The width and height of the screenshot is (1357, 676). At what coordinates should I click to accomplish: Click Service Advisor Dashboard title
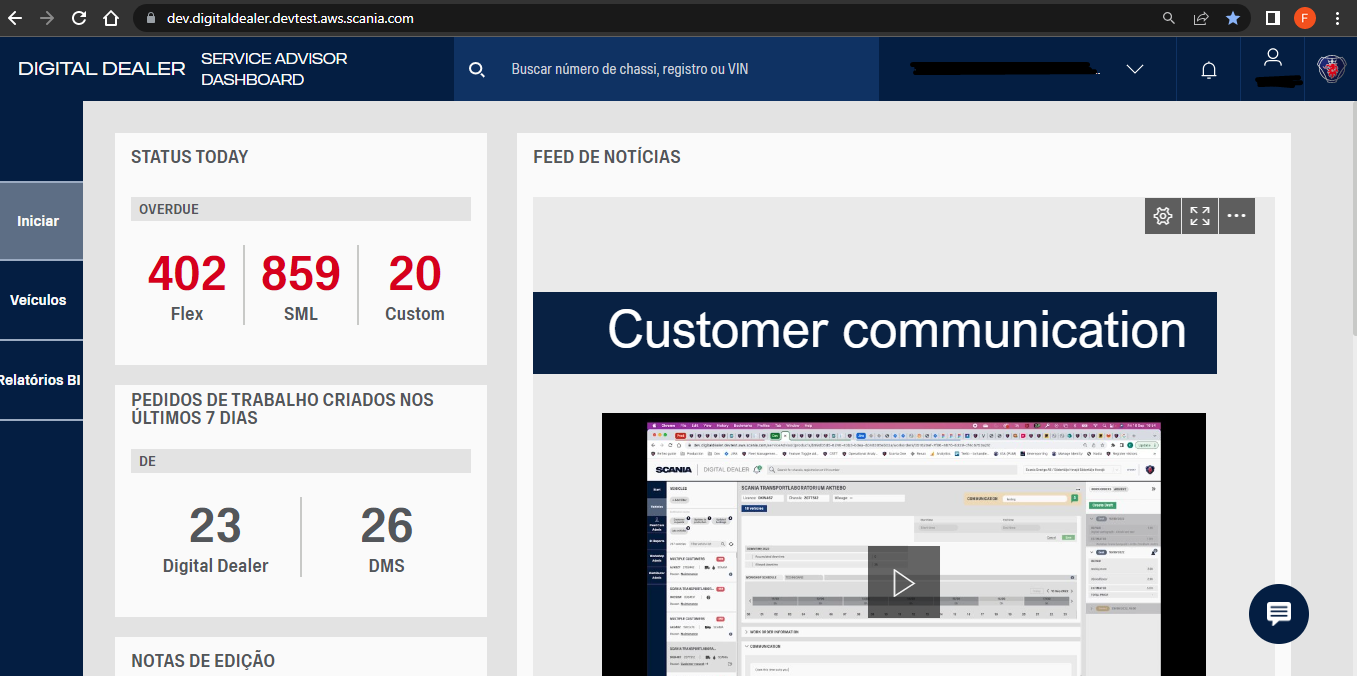pyautogui.click(x=274, y=69)
